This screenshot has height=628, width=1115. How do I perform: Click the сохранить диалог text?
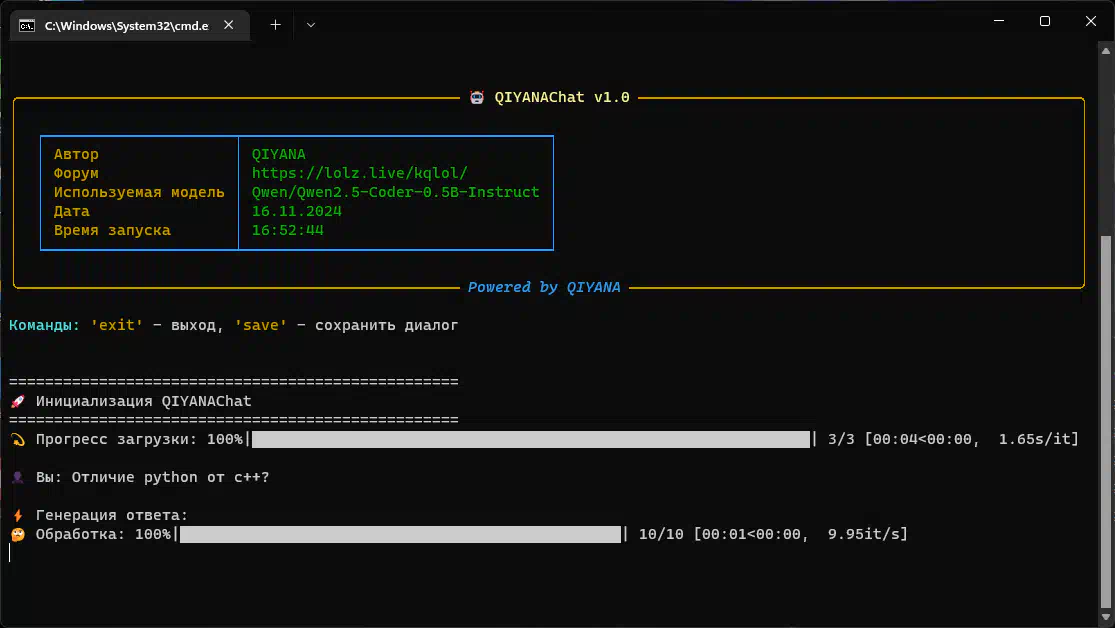[387, 325]
